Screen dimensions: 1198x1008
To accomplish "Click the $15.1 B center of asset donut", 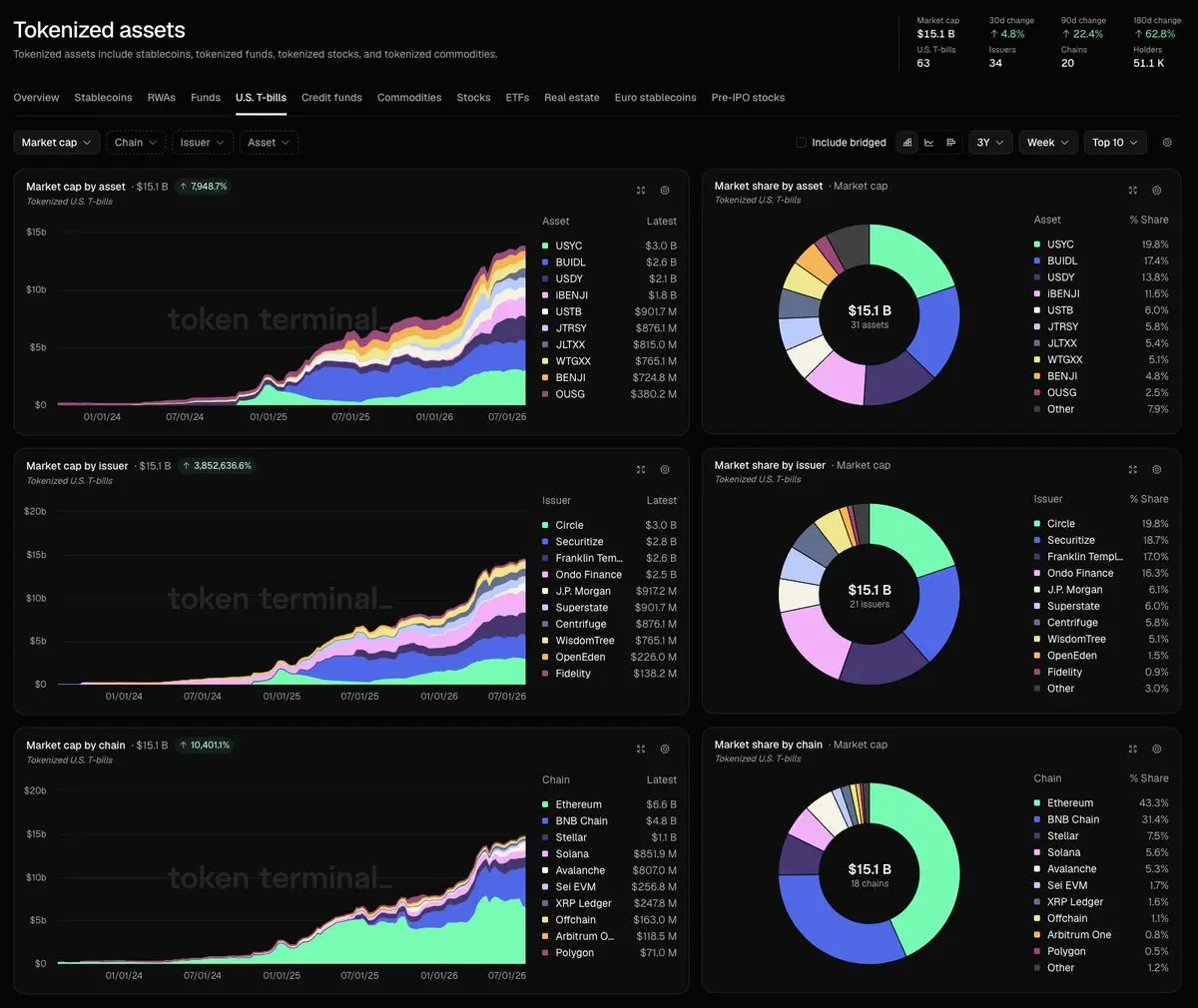I will pos(870,310).
